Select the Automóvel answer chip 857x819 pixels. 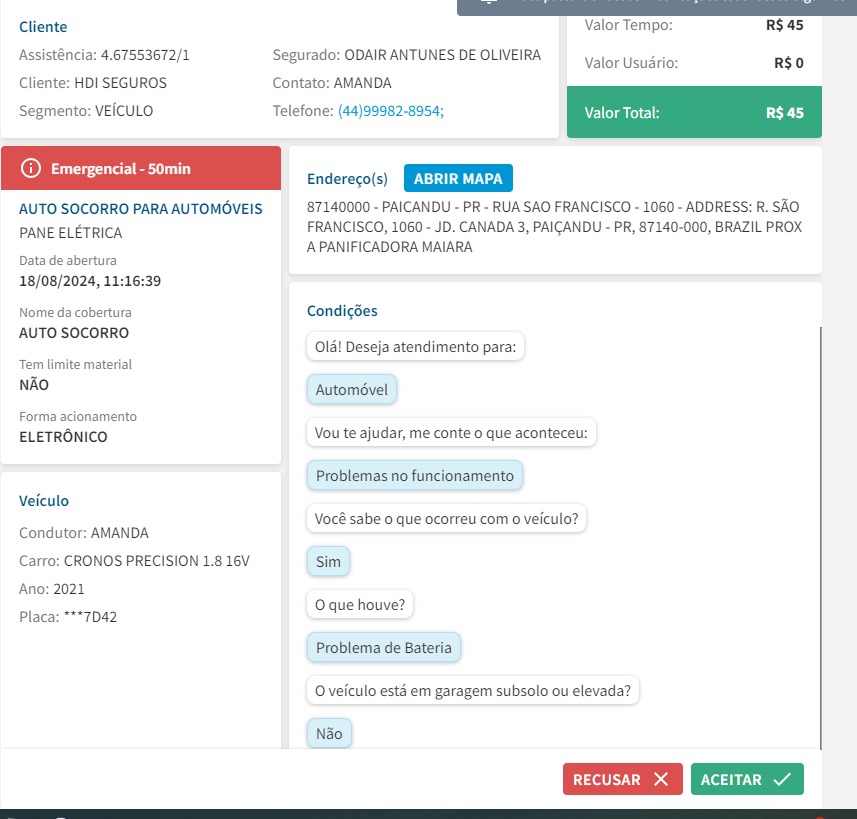[351, 390]
